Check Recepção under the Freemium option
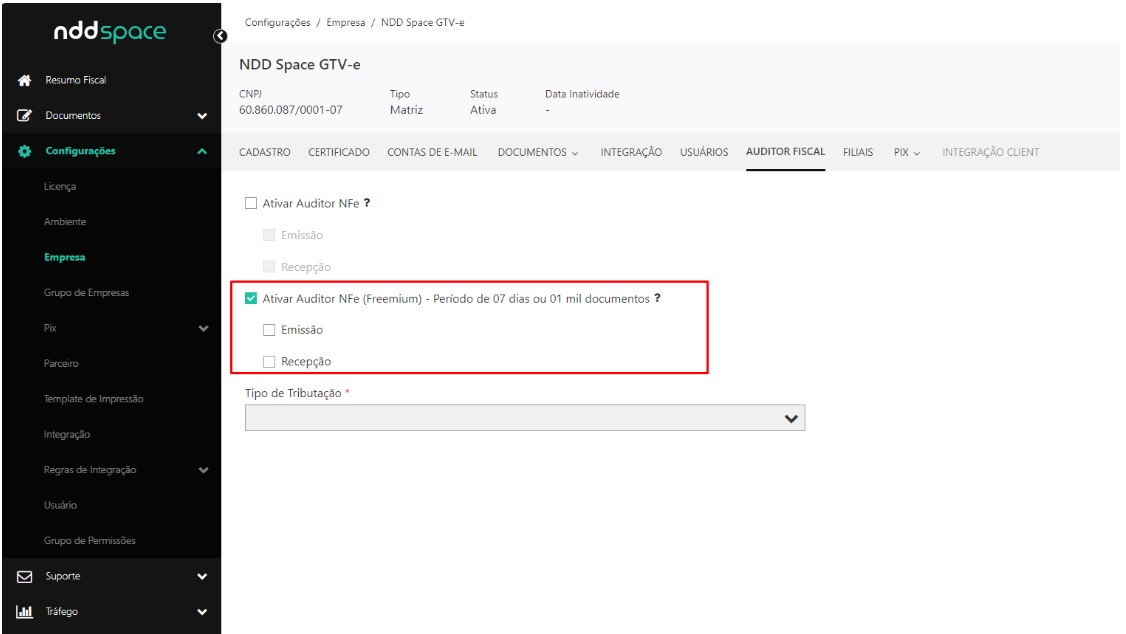Image resolution: width=1126 pixels, height=634 pixels. 268,361
